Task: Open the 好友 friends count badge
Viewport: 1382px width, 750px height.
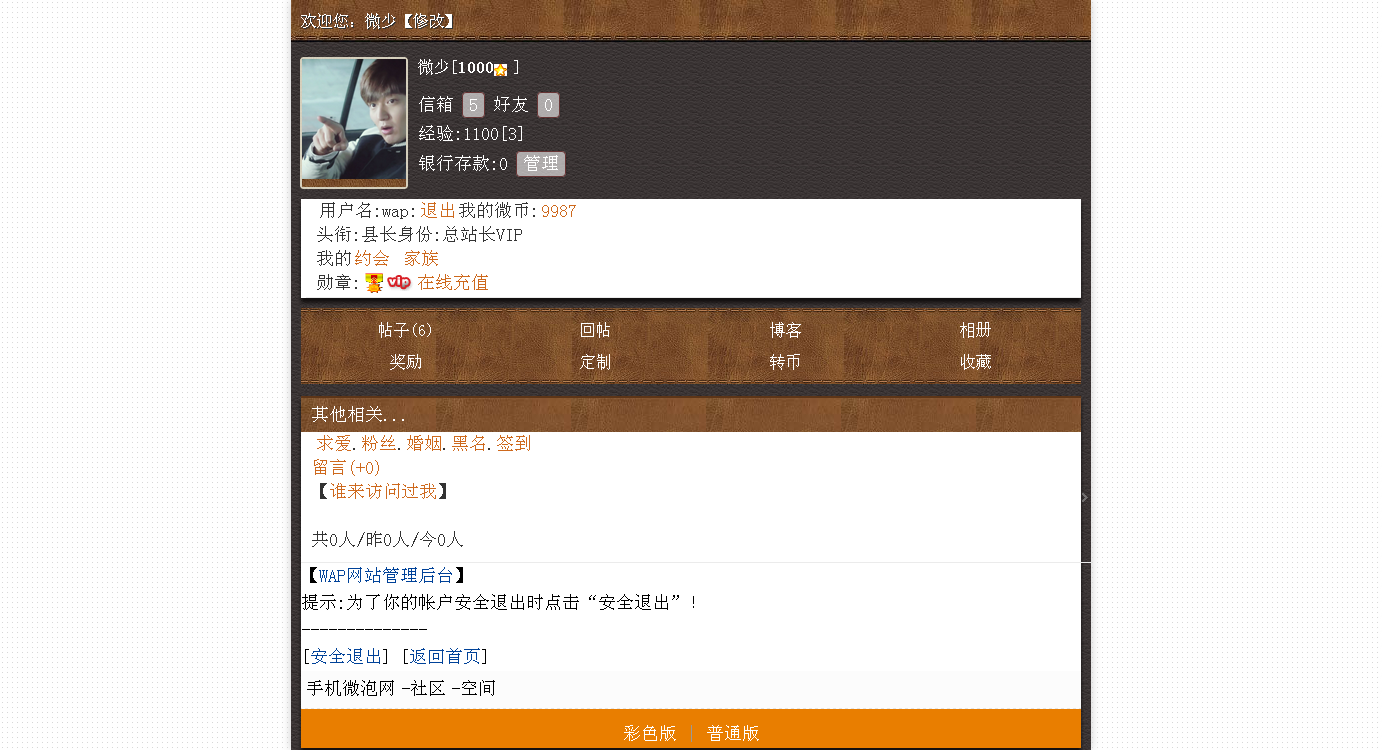Action: point(548,105)
